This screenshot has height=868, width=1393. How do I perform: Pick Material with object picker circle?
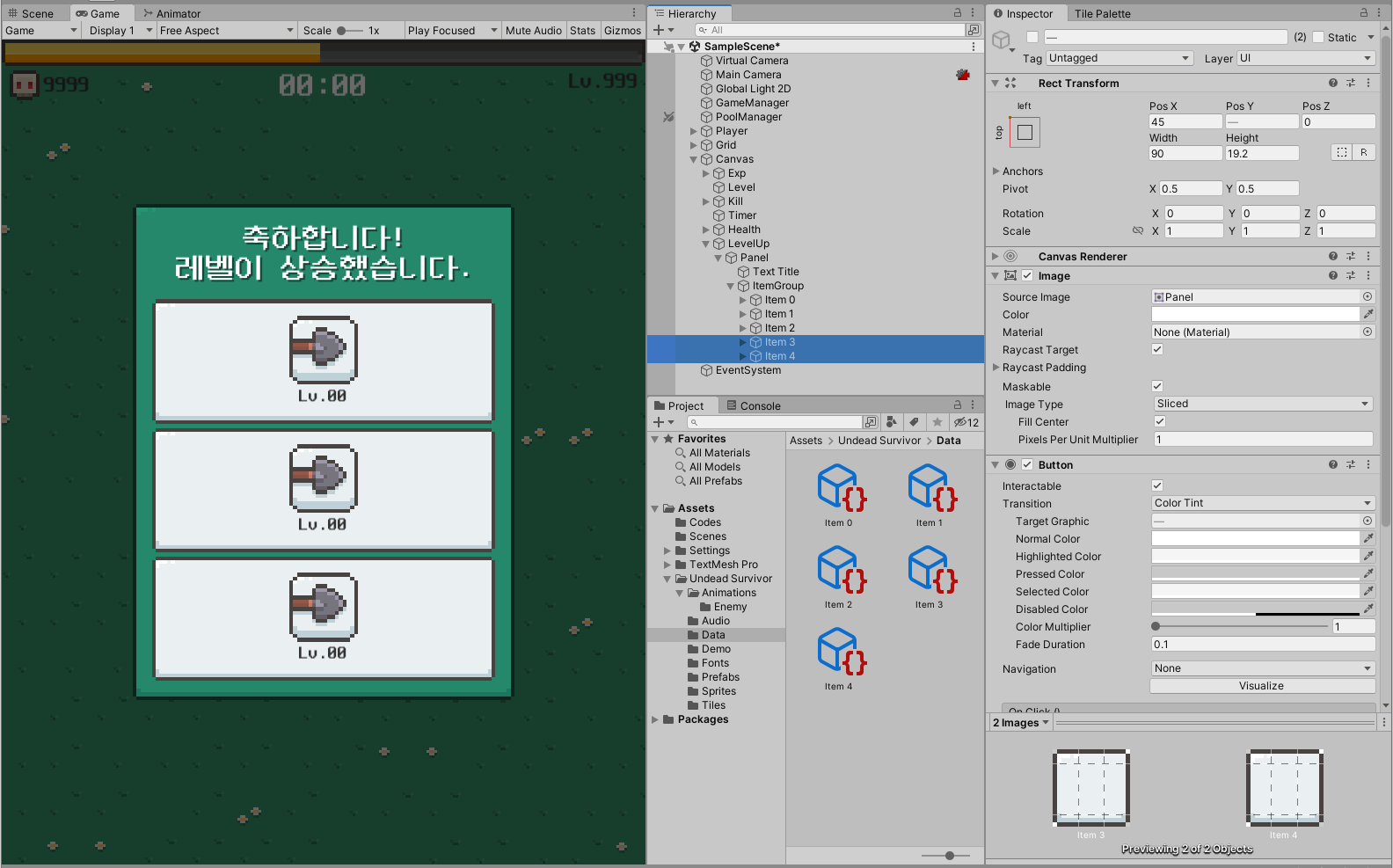[1367, 332]
